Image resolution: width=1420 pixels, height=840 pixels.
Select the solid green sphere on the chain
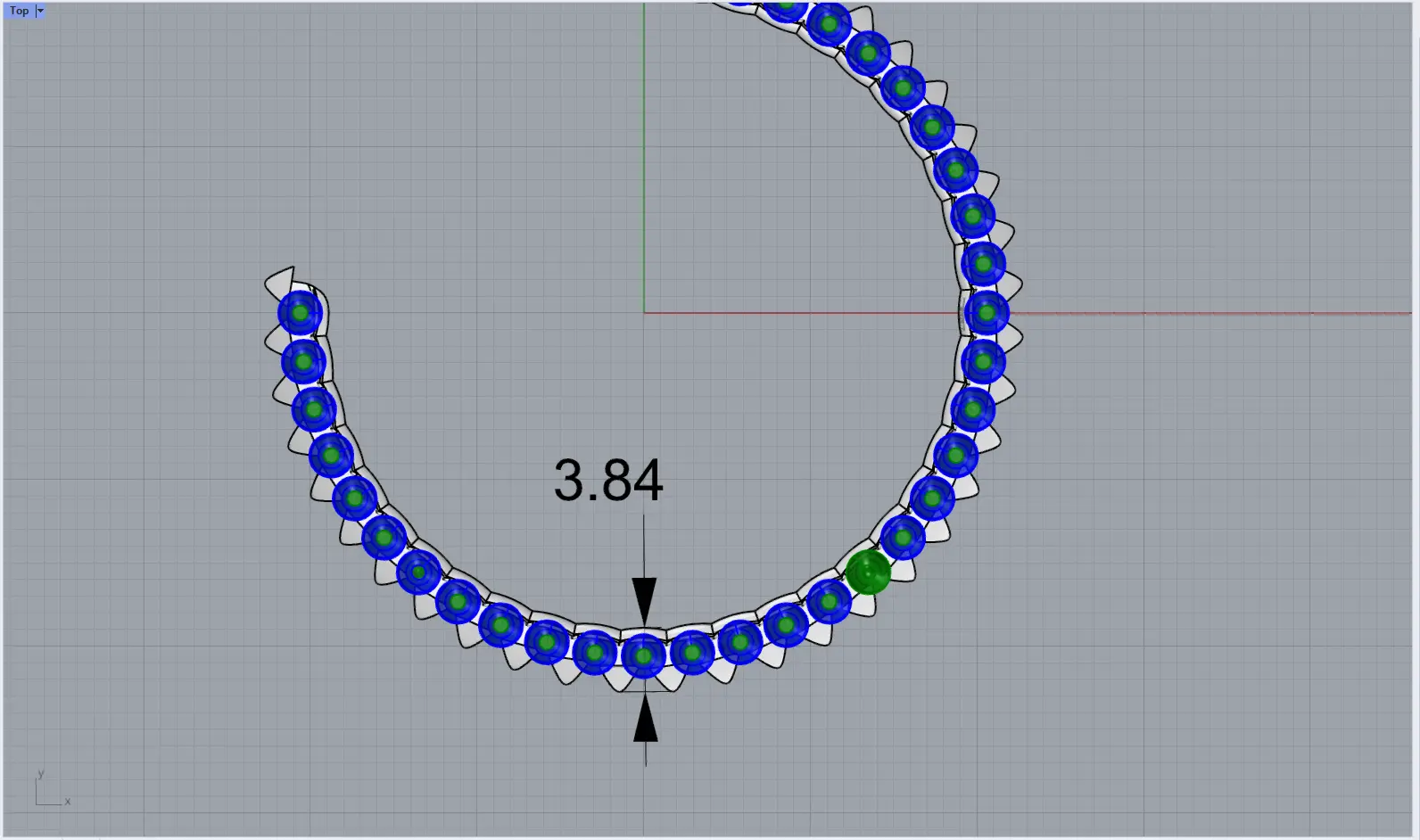click(868, 572)
